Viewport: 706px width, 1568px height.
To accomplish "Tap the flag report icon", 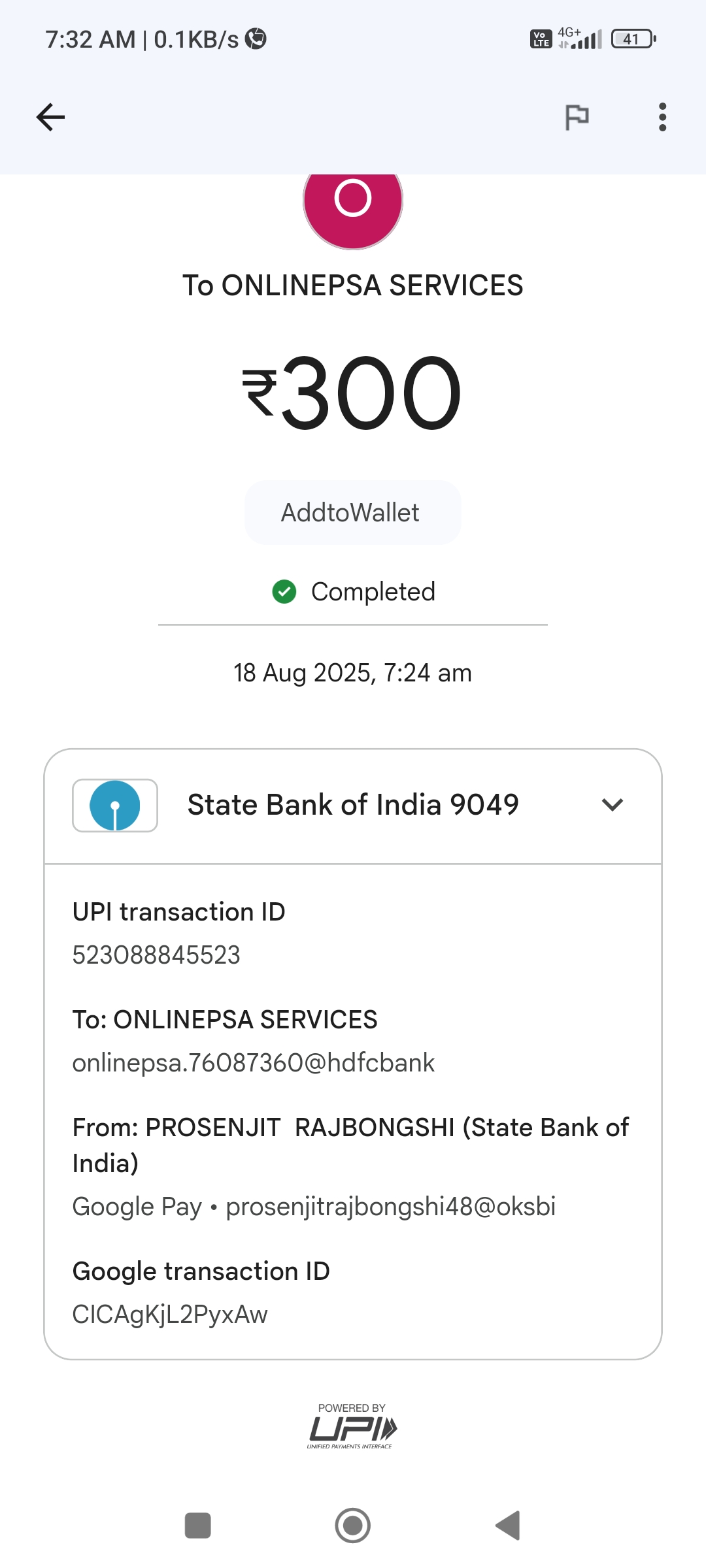I will [577, 118].
